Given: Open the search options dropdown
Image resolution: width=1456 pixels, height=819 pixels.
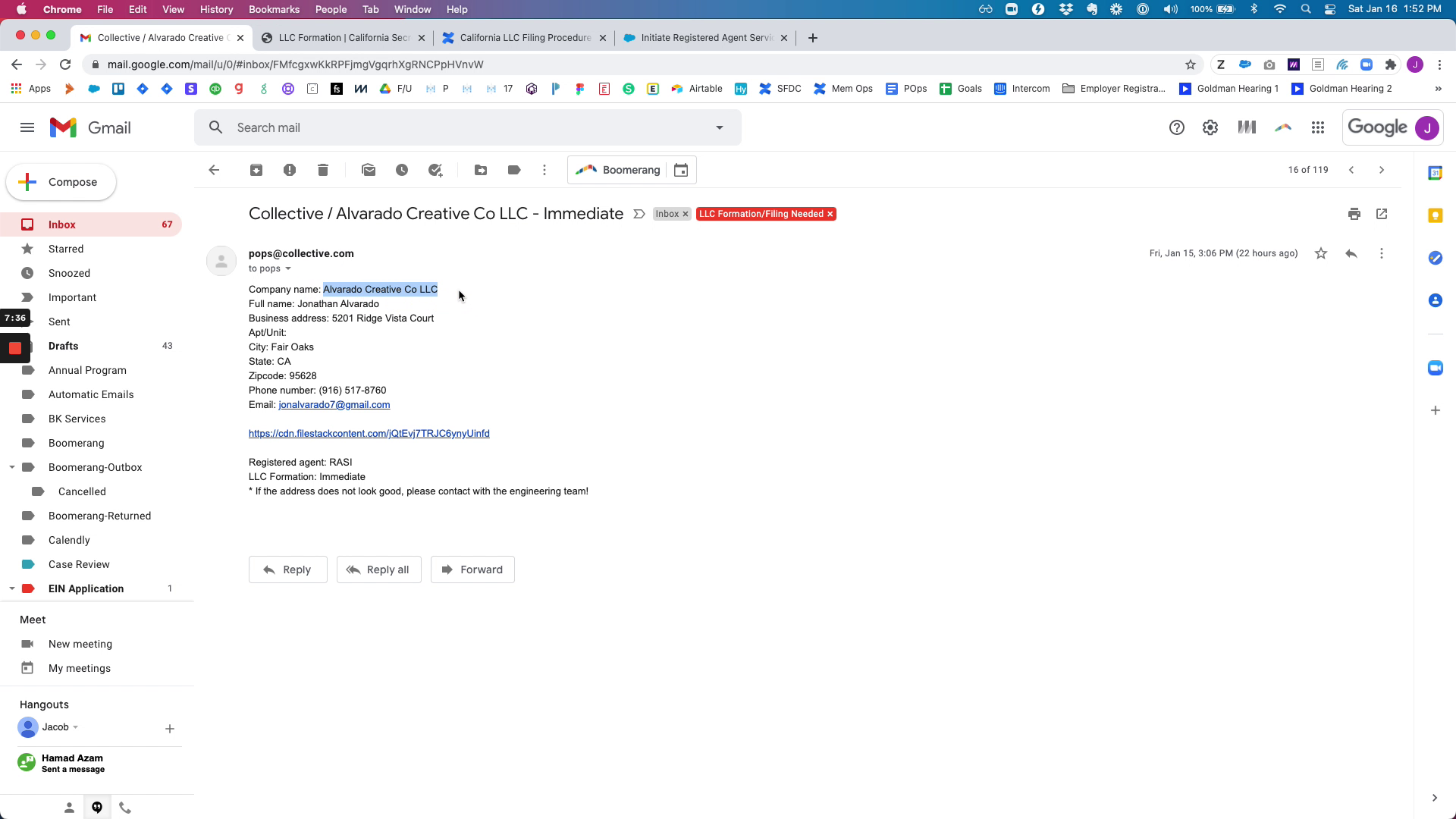Looking at the screenshot, I should [720, 127].
